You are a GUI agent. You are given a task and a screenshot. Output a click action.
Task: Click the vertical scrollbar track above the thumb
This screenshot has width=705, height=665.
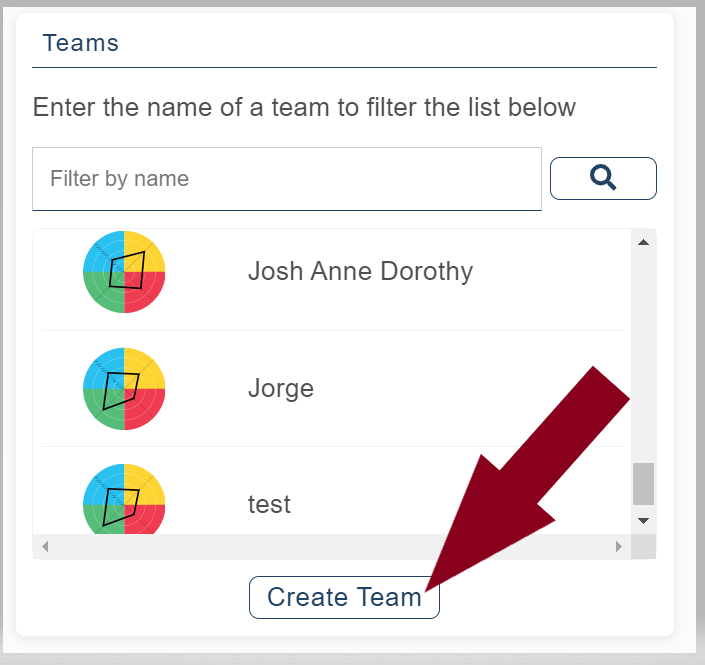tap(643, 350)
